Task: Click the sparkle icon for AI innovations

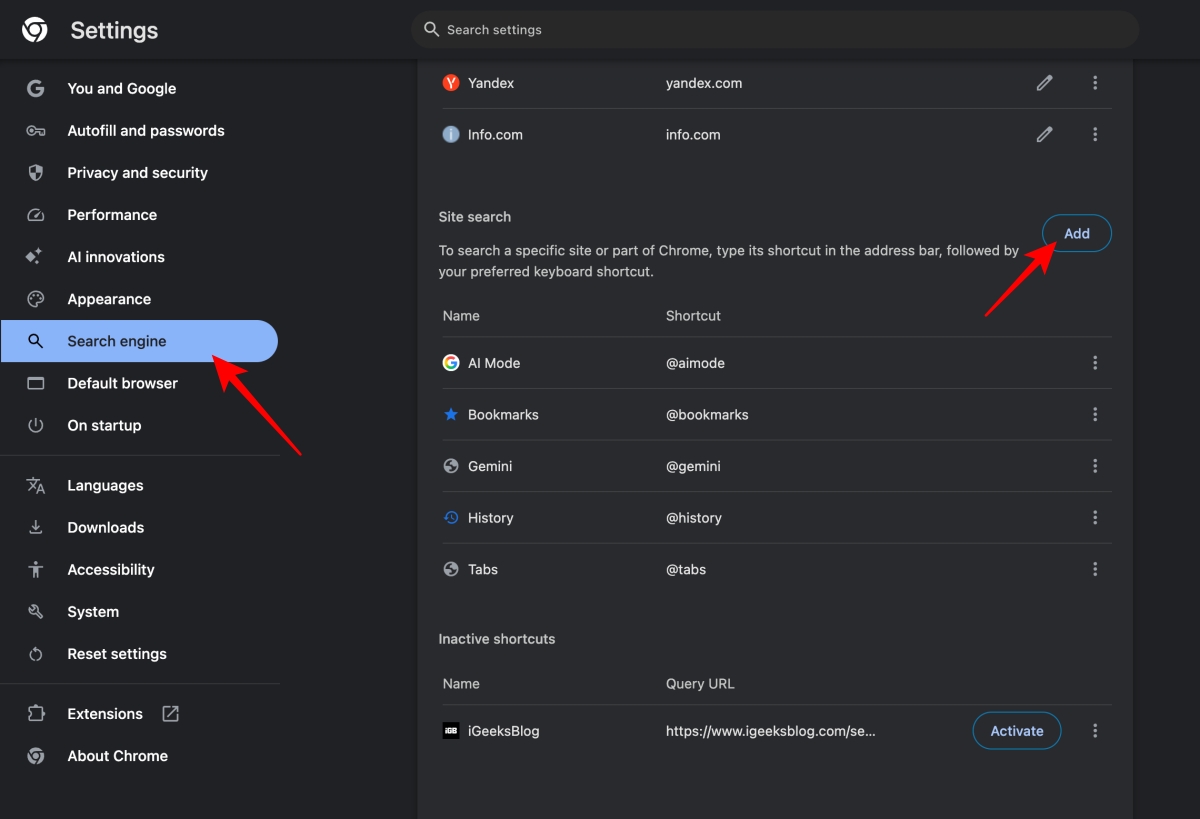Action: (x=34, y=257)
